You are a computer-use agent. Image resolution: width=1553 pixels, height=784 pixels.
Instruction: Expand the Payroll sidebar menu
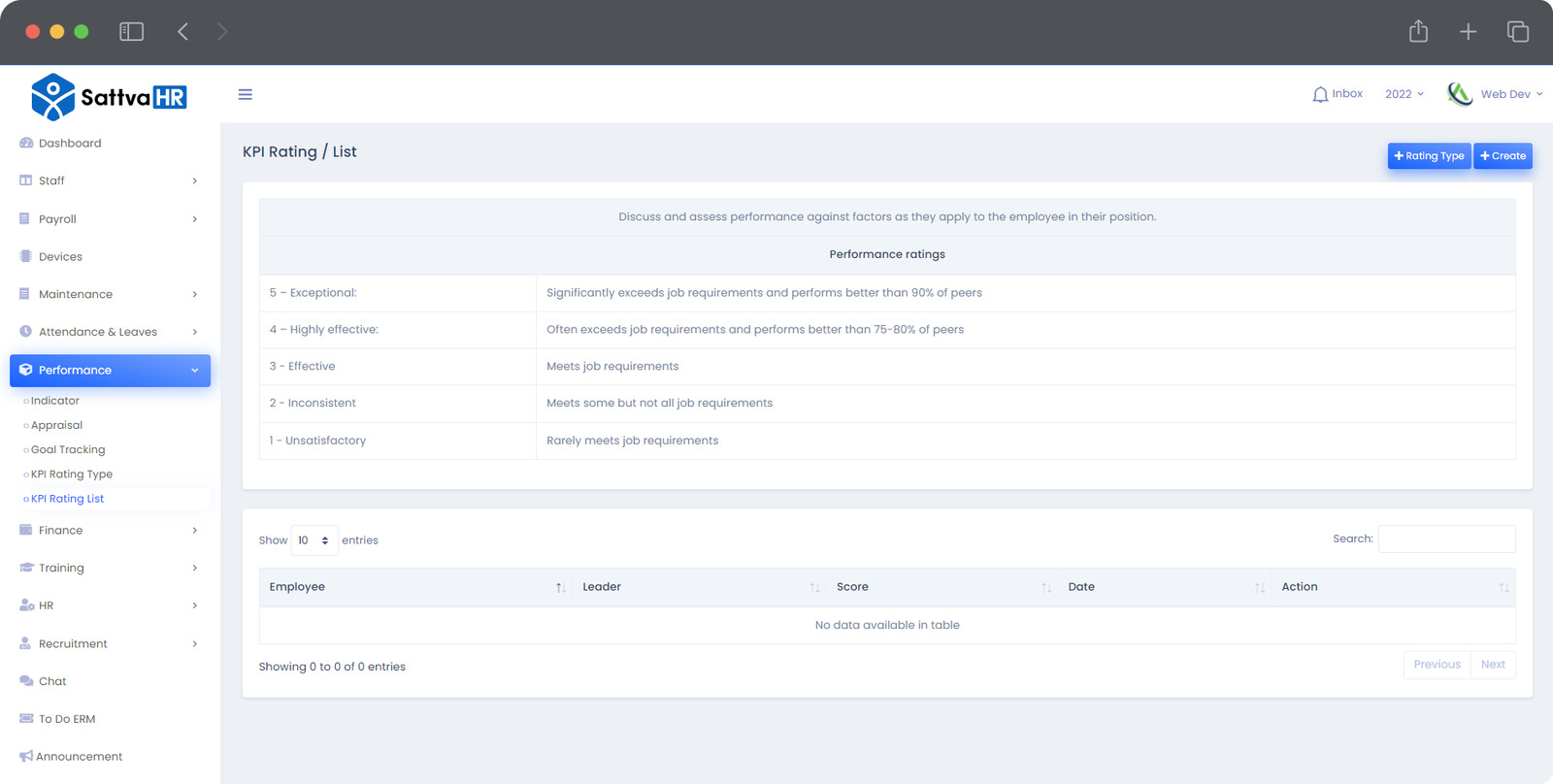pos(109,219)
